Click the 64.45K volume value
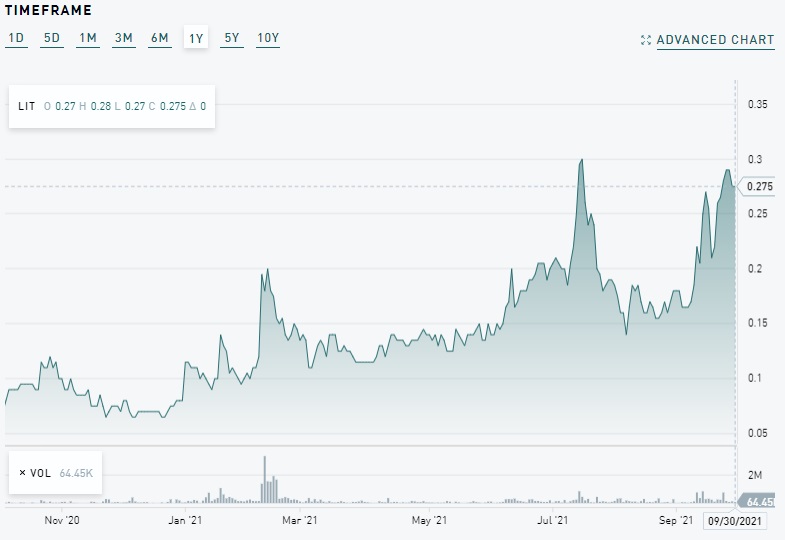This screenshot has width=785, height=540. pyautogui.click(x=76, y=473)
